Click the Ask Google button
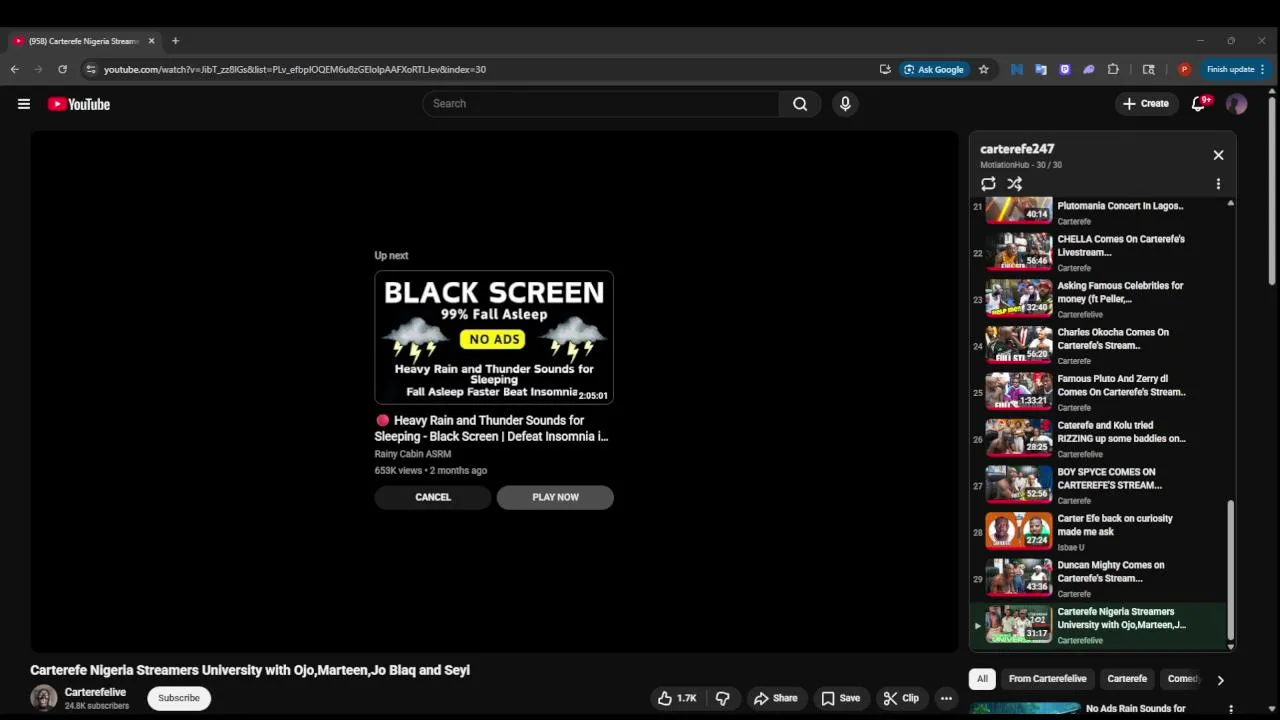The height and width of the screenshot is (720, 1280). (x=934, y=69)
